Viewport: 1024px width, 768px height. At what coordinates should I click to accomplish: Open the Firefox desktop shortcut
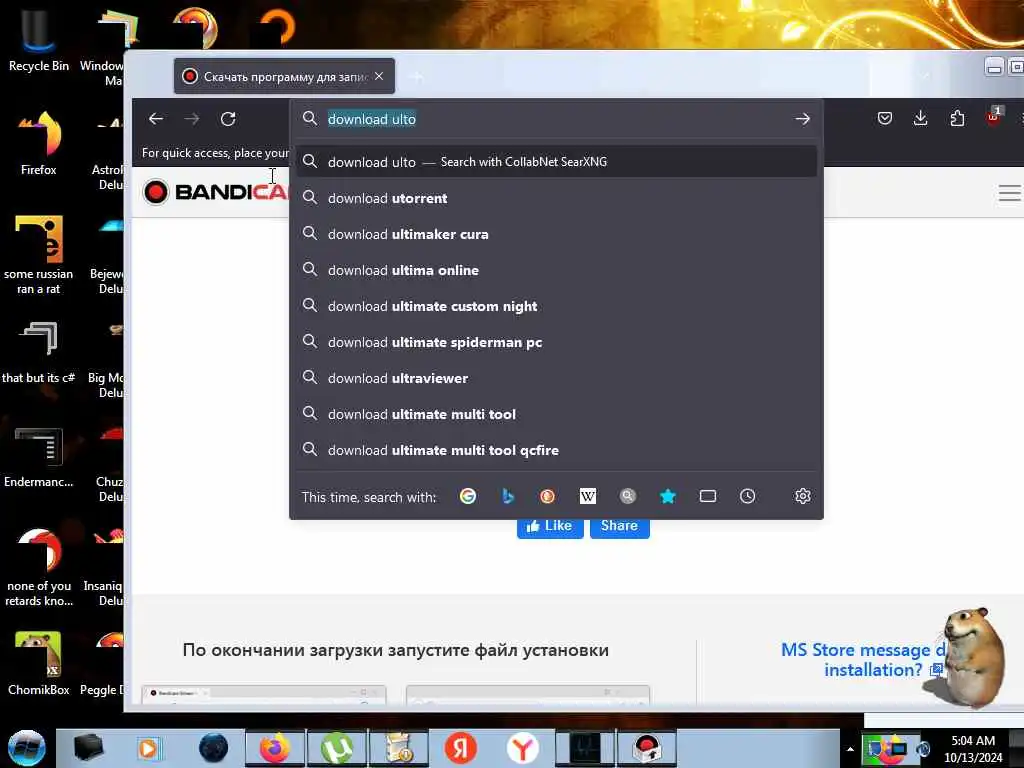tap(39, 142)
